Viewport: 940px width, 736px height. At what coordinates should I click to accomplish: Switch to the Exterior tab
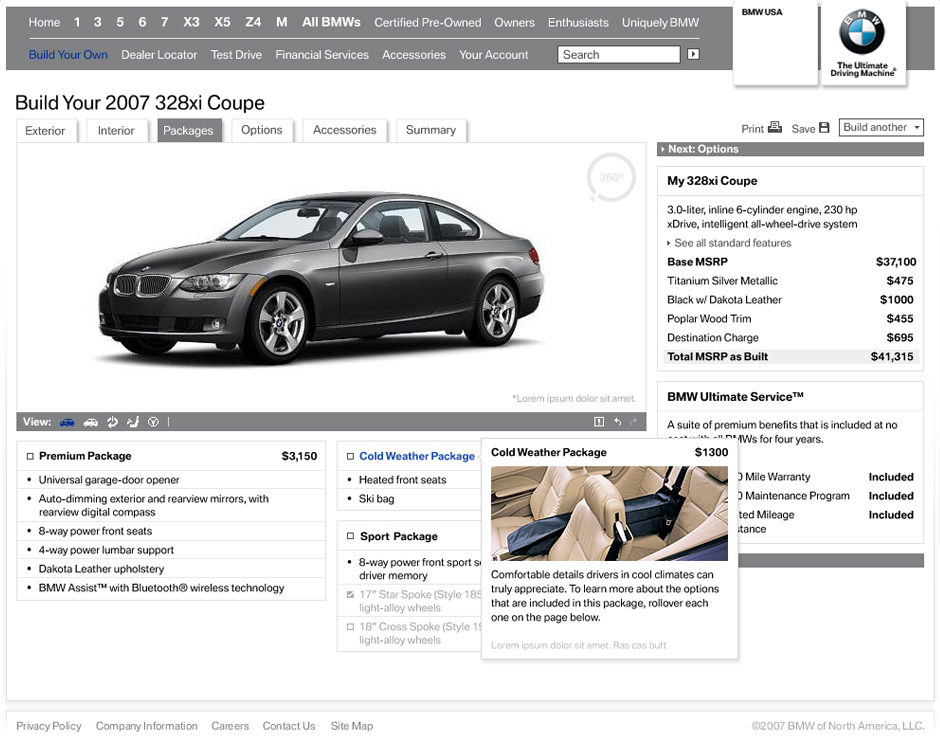46,131
